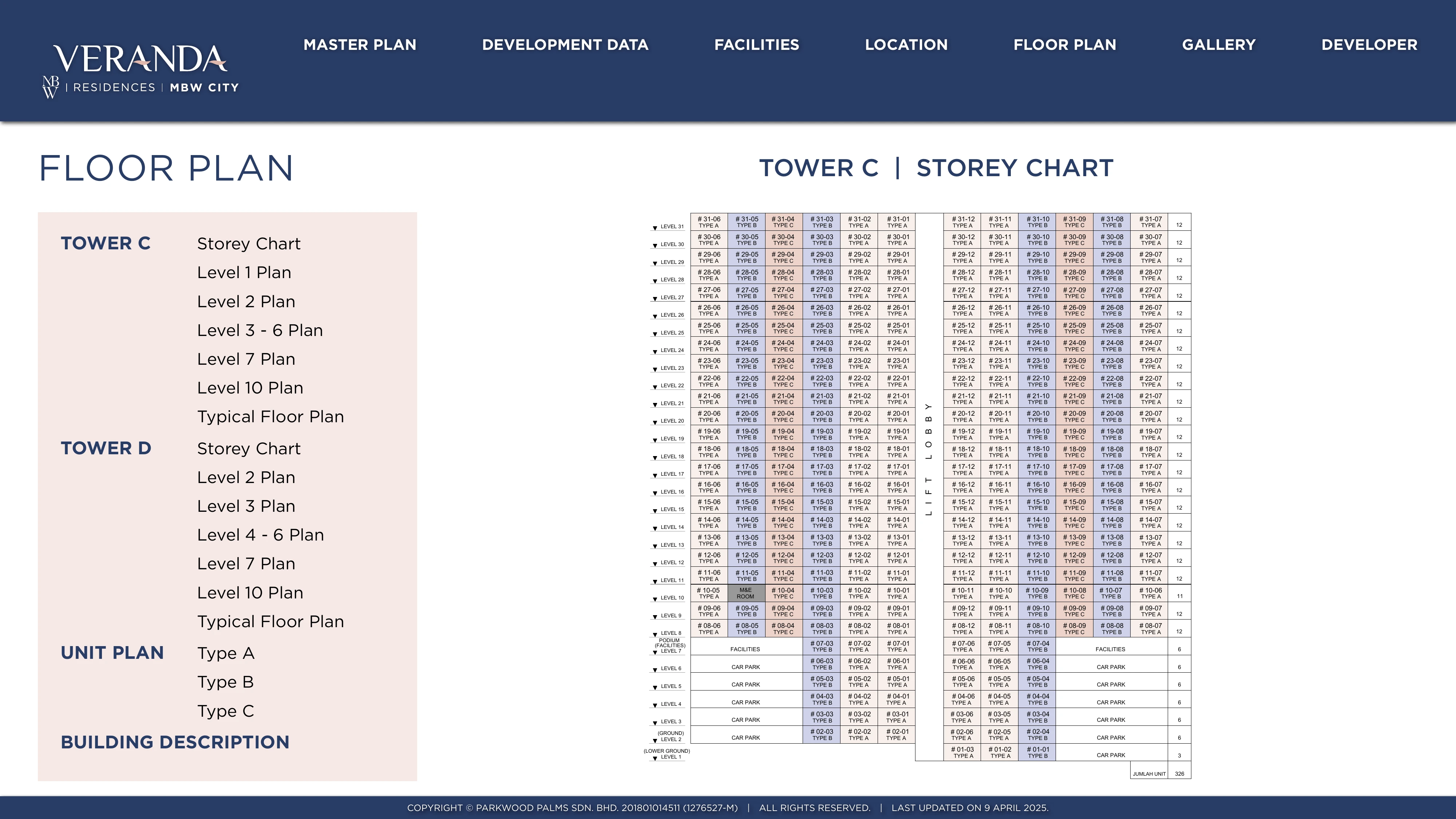The height and width of the screenshot is (819, 1456).
Task: Click the Podium Facilities Level 7 label
Action: click(x=669, y=645)
